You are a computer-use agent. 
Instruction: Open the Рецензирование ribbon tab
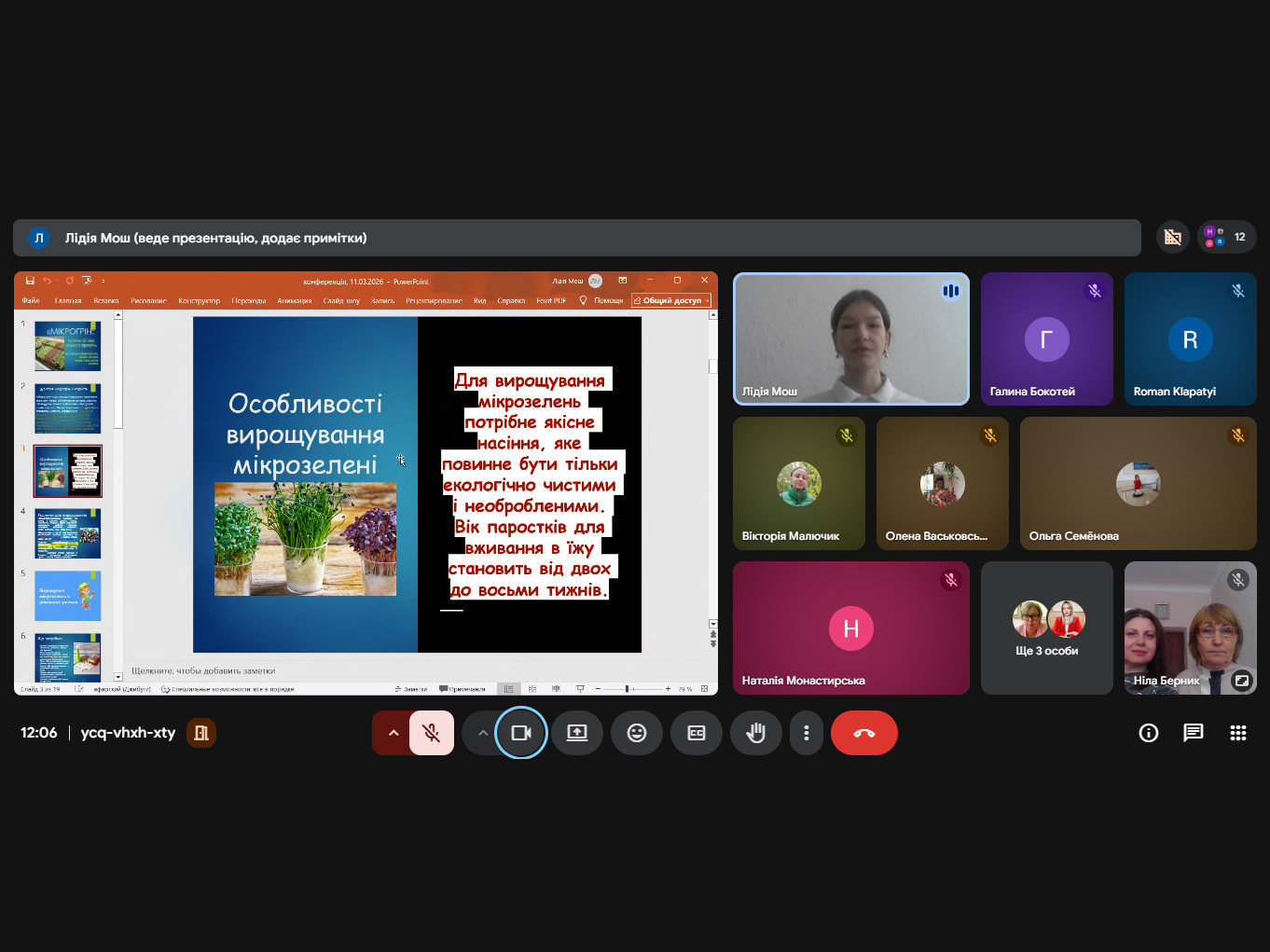(434, 300)
